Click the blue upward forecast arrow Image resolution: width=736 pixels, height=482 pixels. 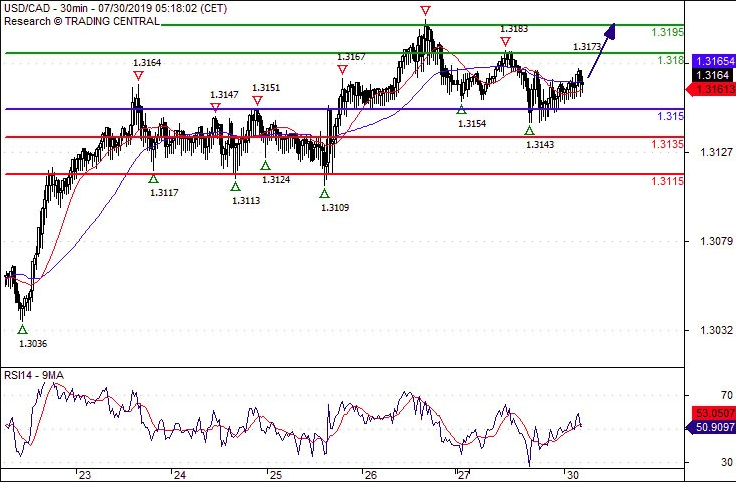coord(601,51)
